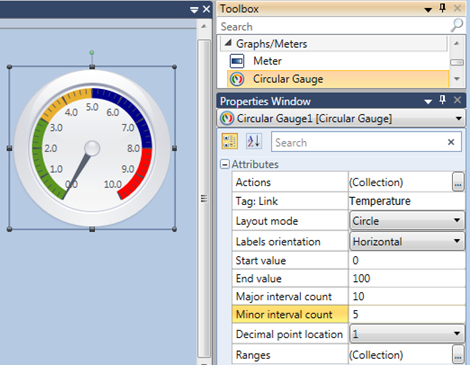
Task: Close the Toolbox panel
Action: pyautogui.click(x=457, y=8)
